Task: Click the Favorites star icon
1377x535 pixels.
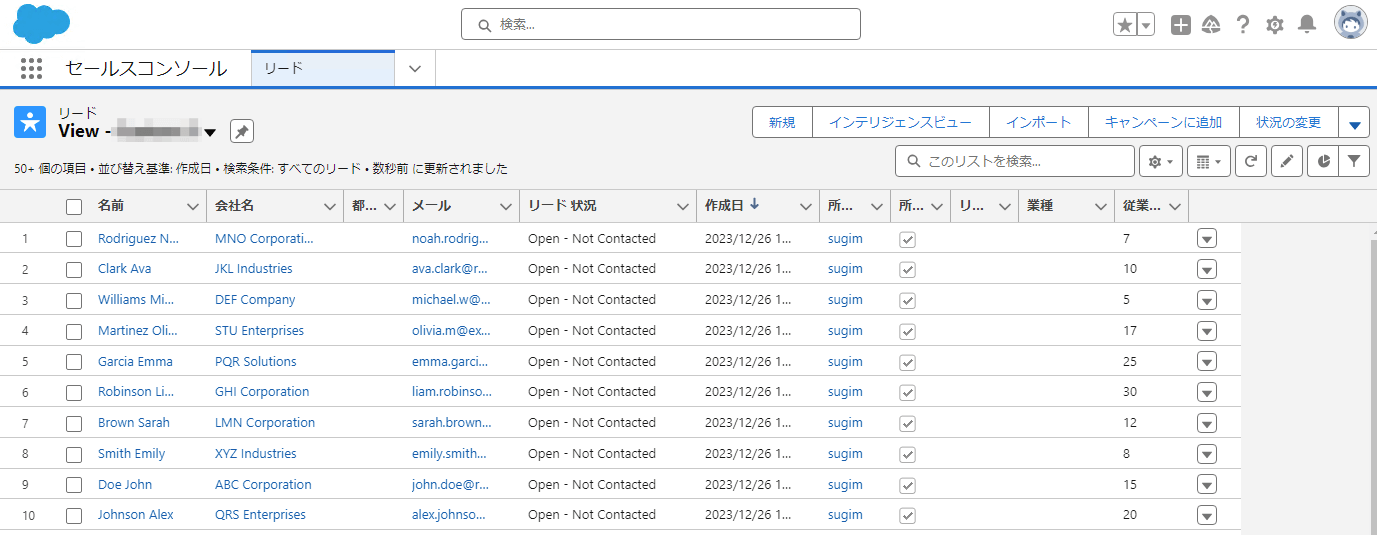Action: coord(1125,25)
